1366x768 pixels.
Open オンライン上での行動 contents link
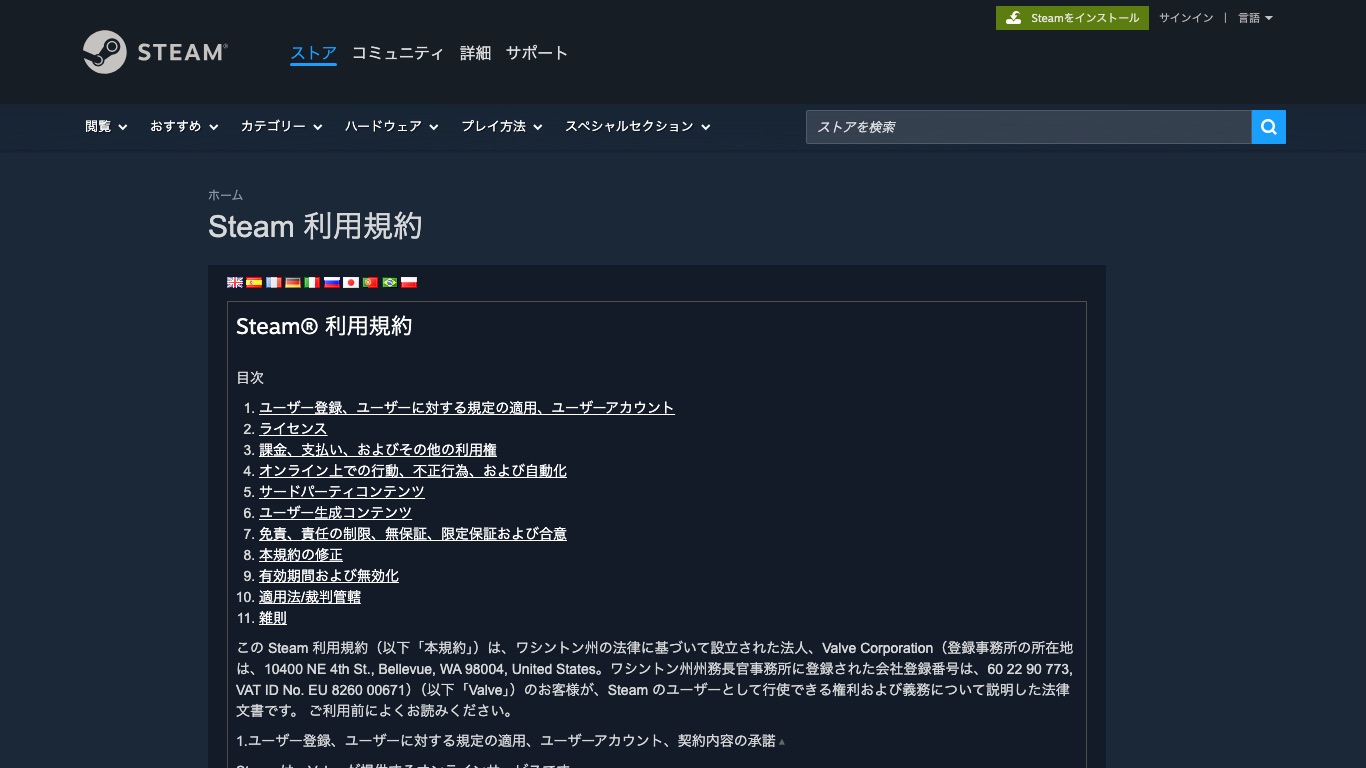413,471
